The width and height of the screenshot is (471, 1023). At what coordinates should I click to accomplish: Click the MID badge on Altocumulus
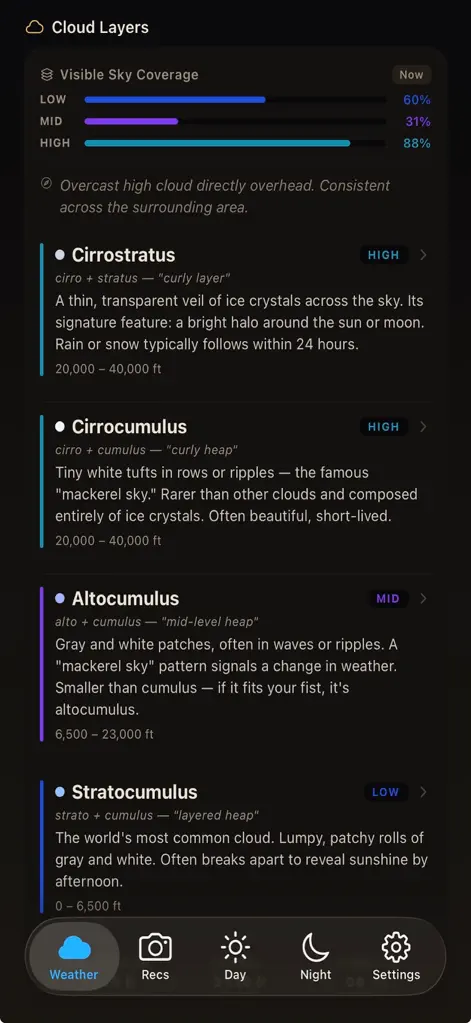coord(388,598)
